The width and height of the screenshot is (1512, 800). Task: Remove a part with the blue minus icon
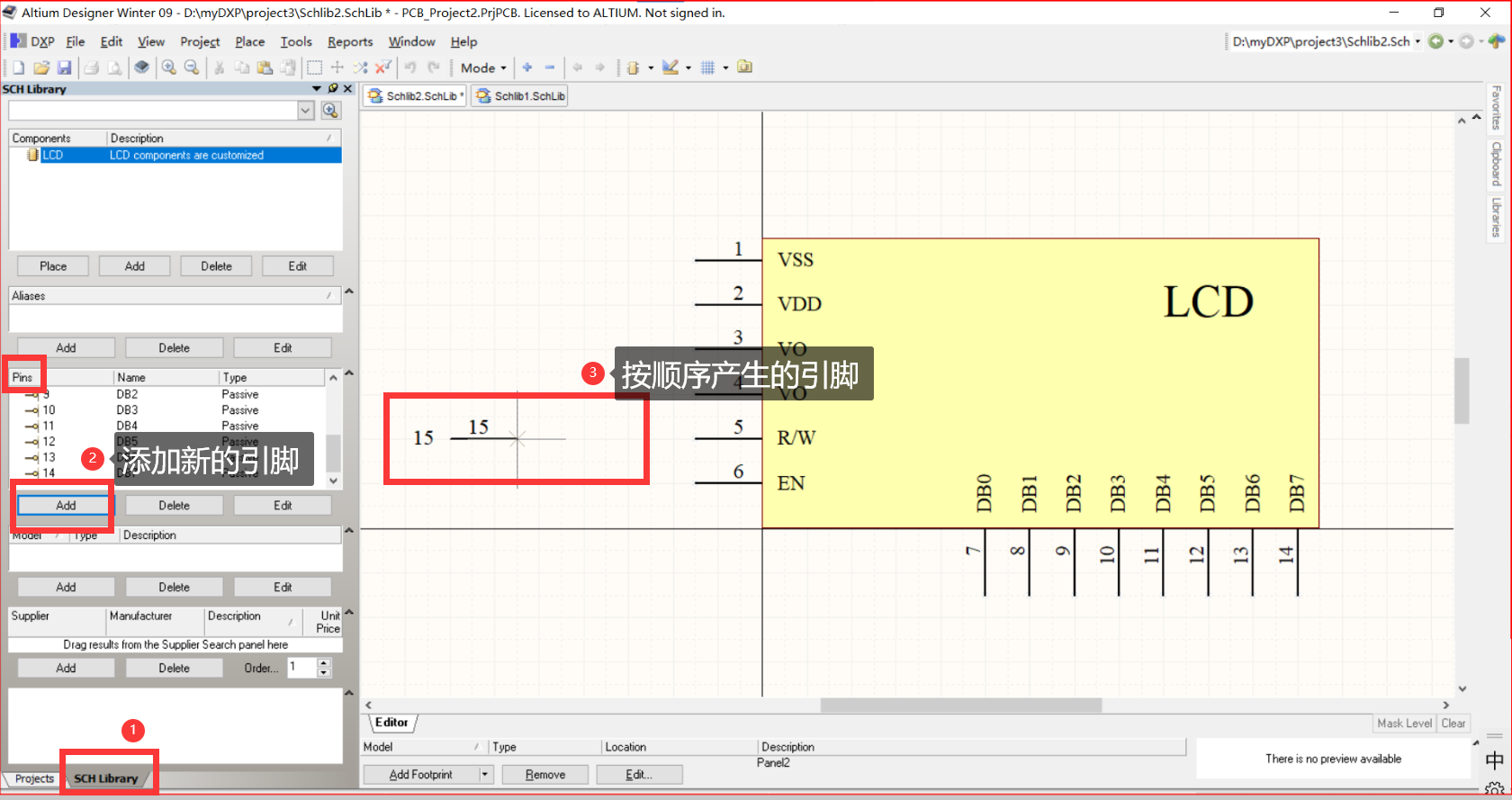550,67
